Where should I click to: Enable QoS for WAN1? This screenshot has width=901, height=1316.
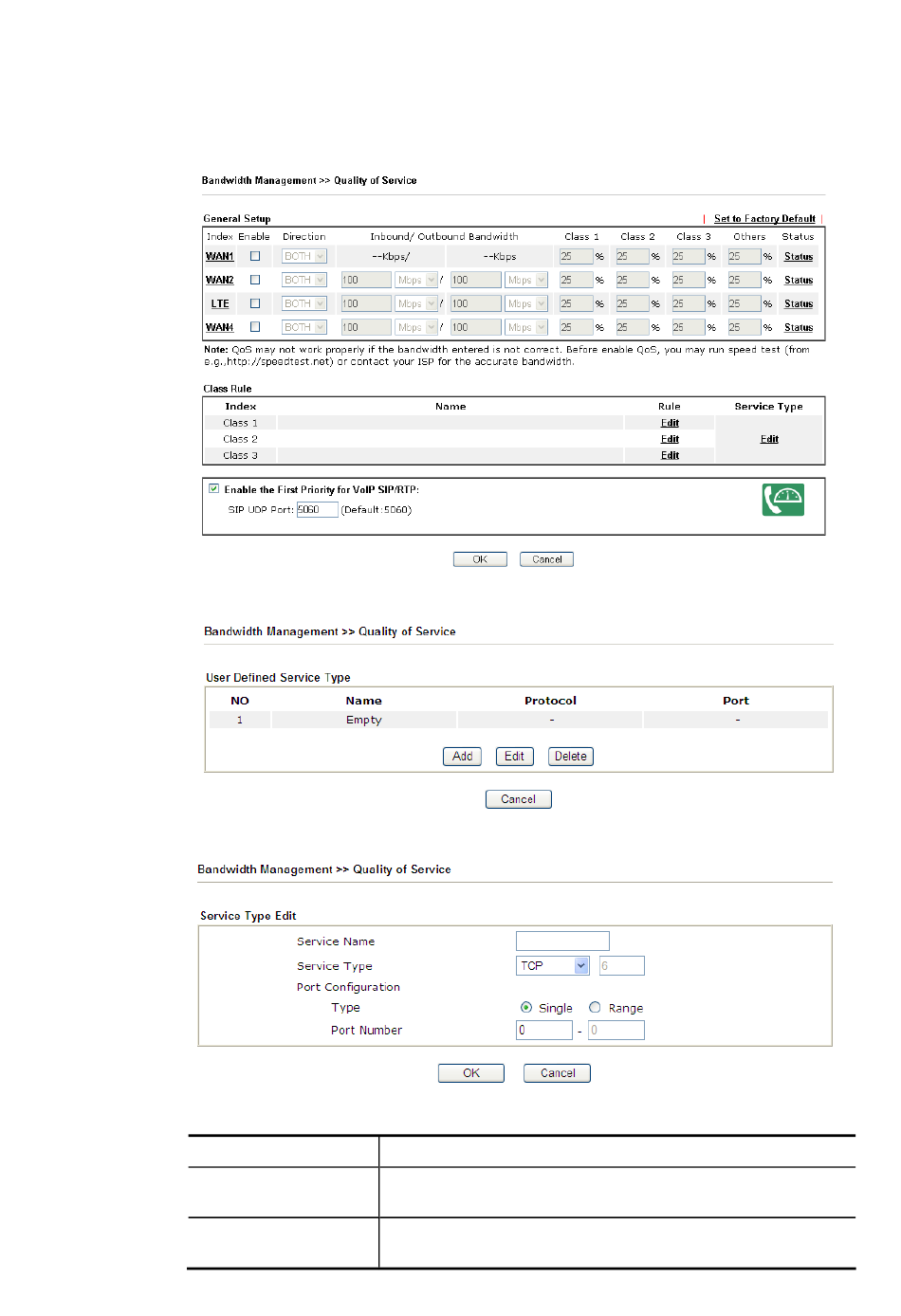pos(255,256)
